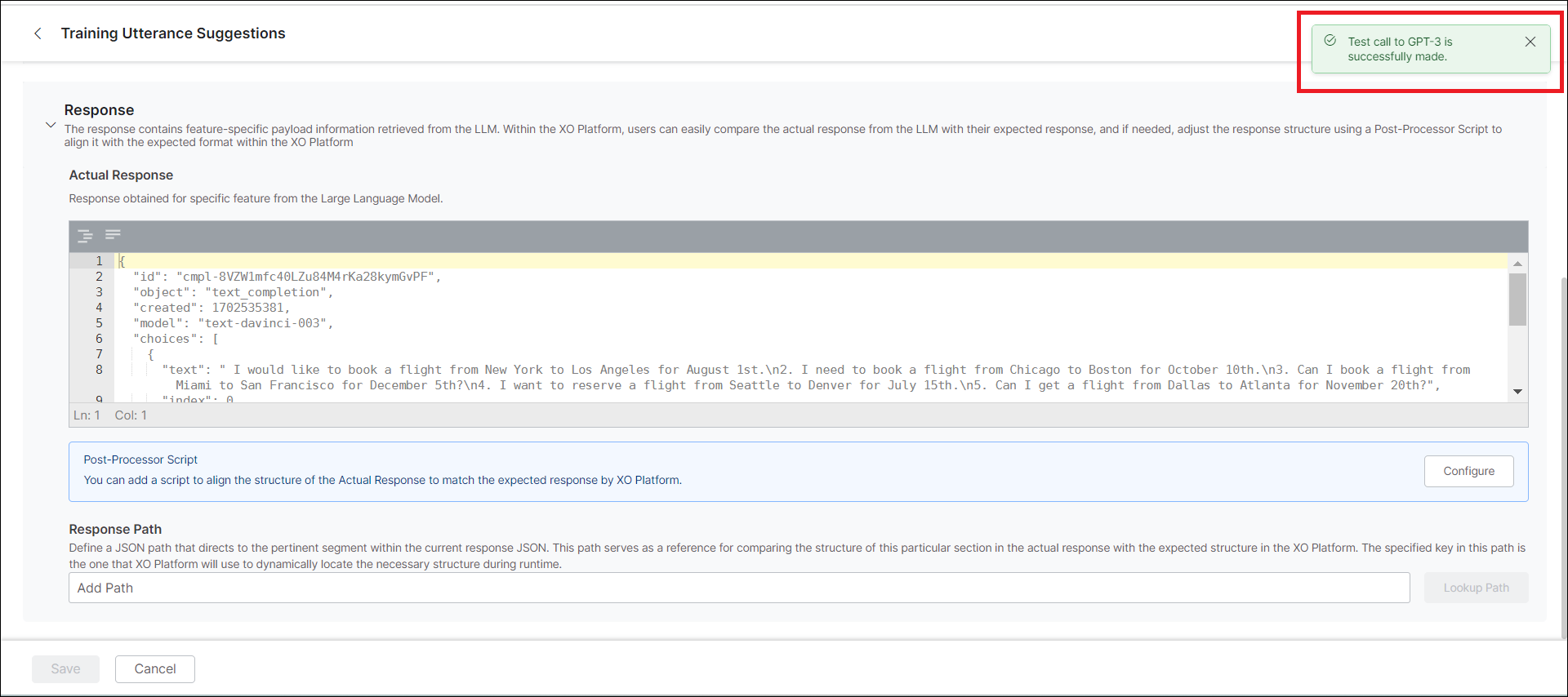Click the editor scrollbar up arrow

click(1517, 264)
